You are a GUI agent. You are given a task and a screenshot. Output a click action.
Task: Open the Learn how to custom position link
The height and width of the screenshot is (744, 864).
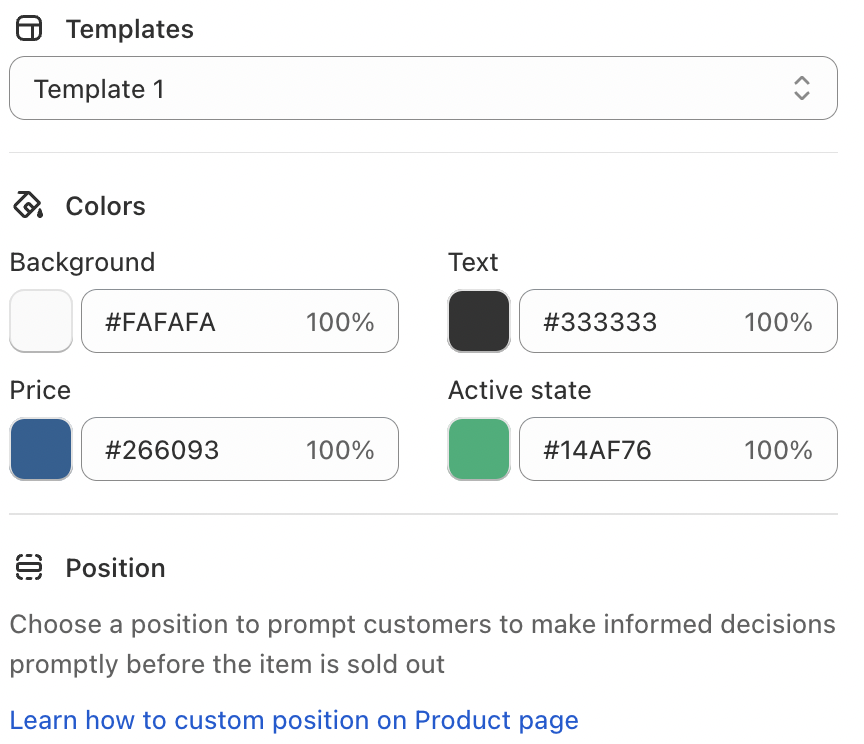click(x=294, y=720)
